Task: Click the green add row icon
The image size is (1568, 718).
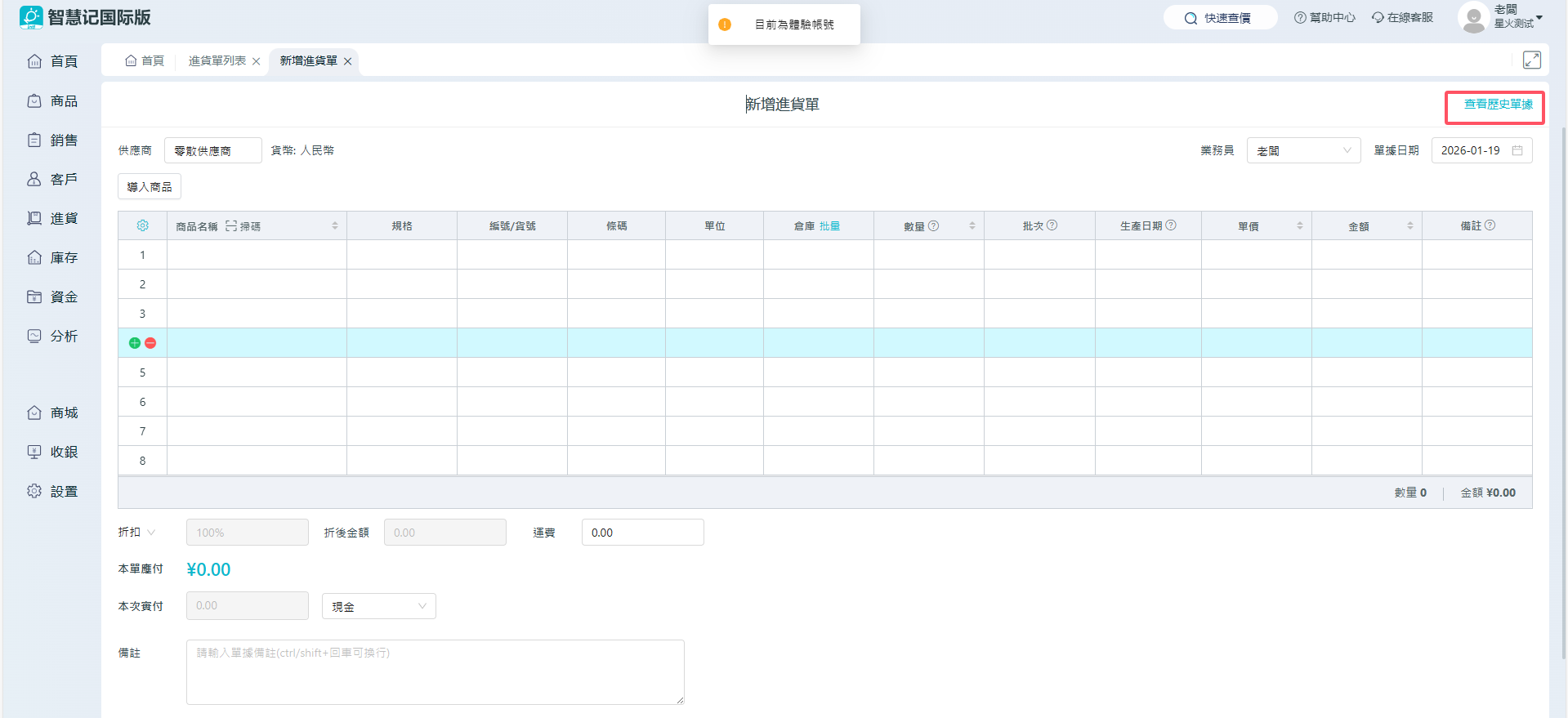Action: 135,343
